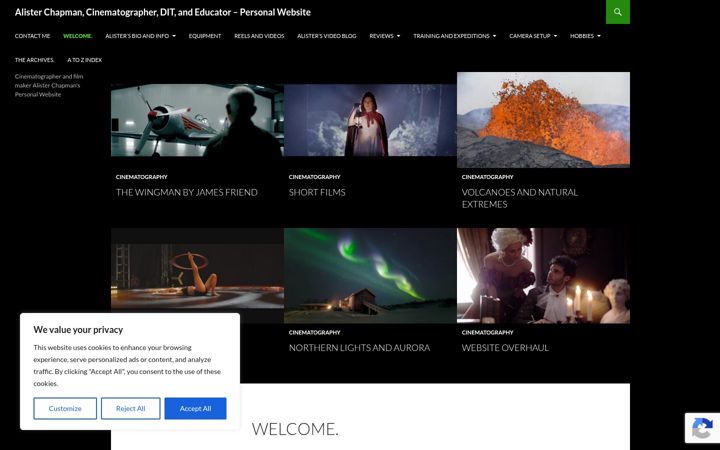Click Cinematography category above Volcanoes title
The width and height of the screenshot is (720, 450).
coord(487,177)
